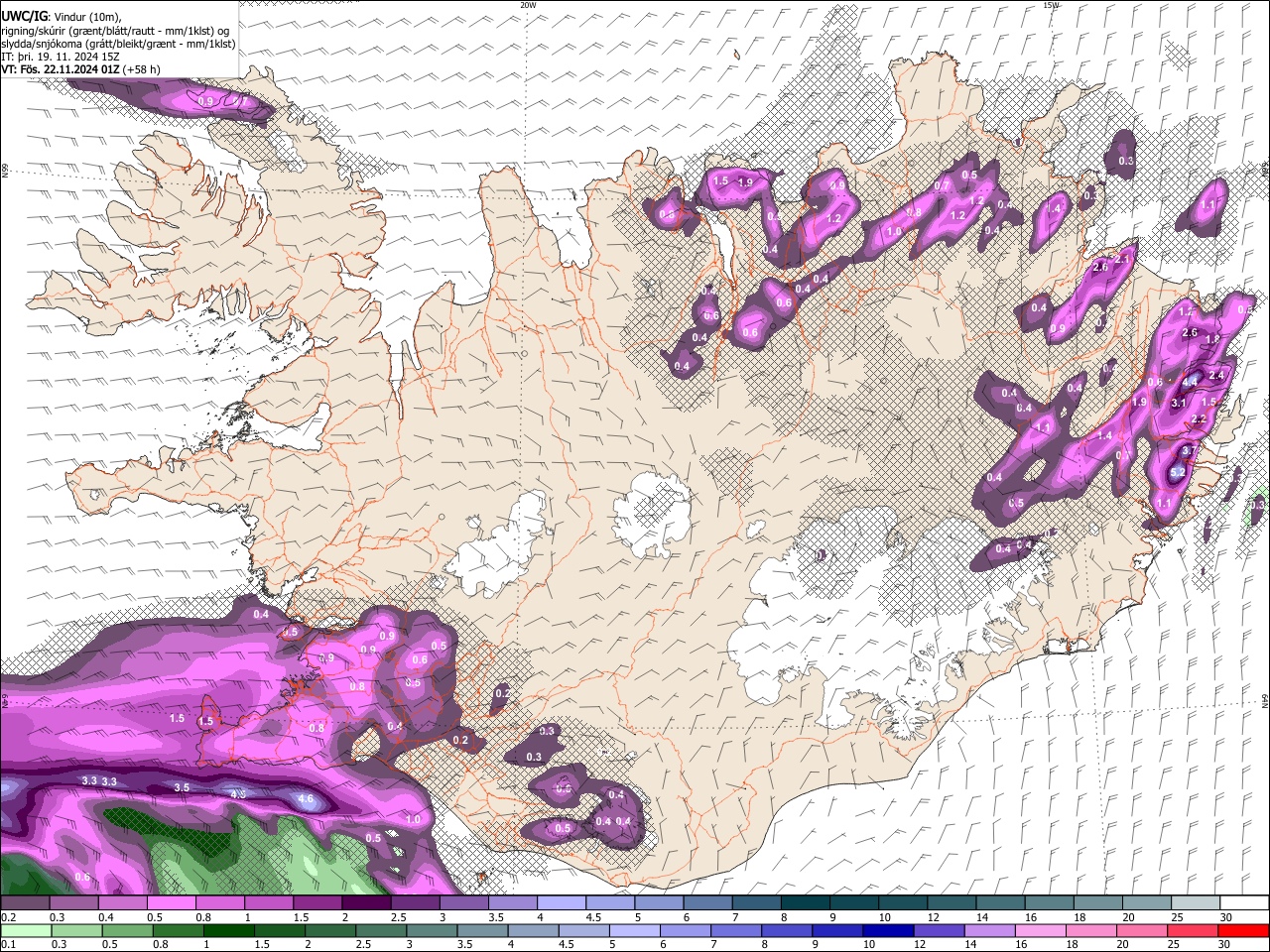Select the 3.5 map value in the southwest

coord(182,787)
